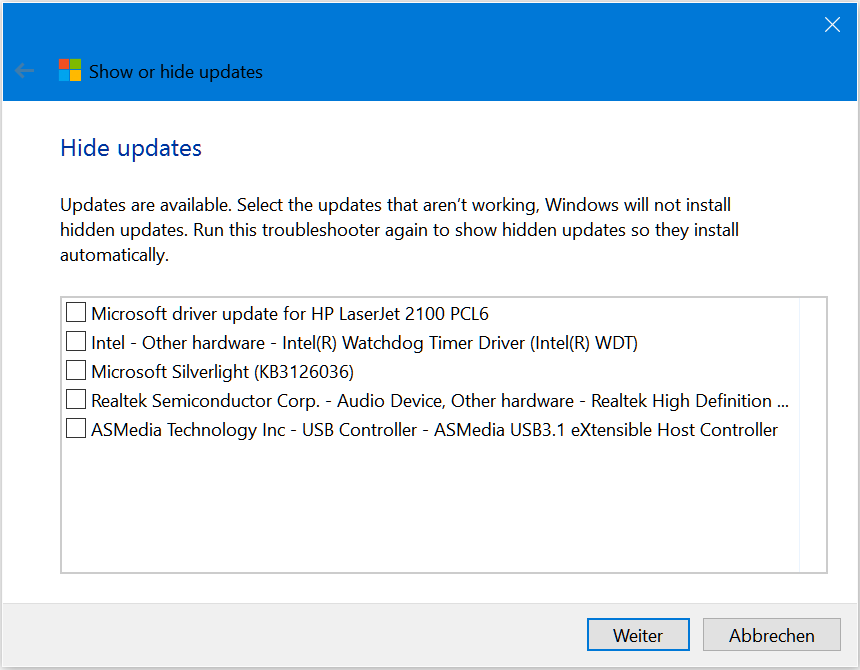Click the scrollbar track of updates list
The image size is (860, 670).
(812, 435)
